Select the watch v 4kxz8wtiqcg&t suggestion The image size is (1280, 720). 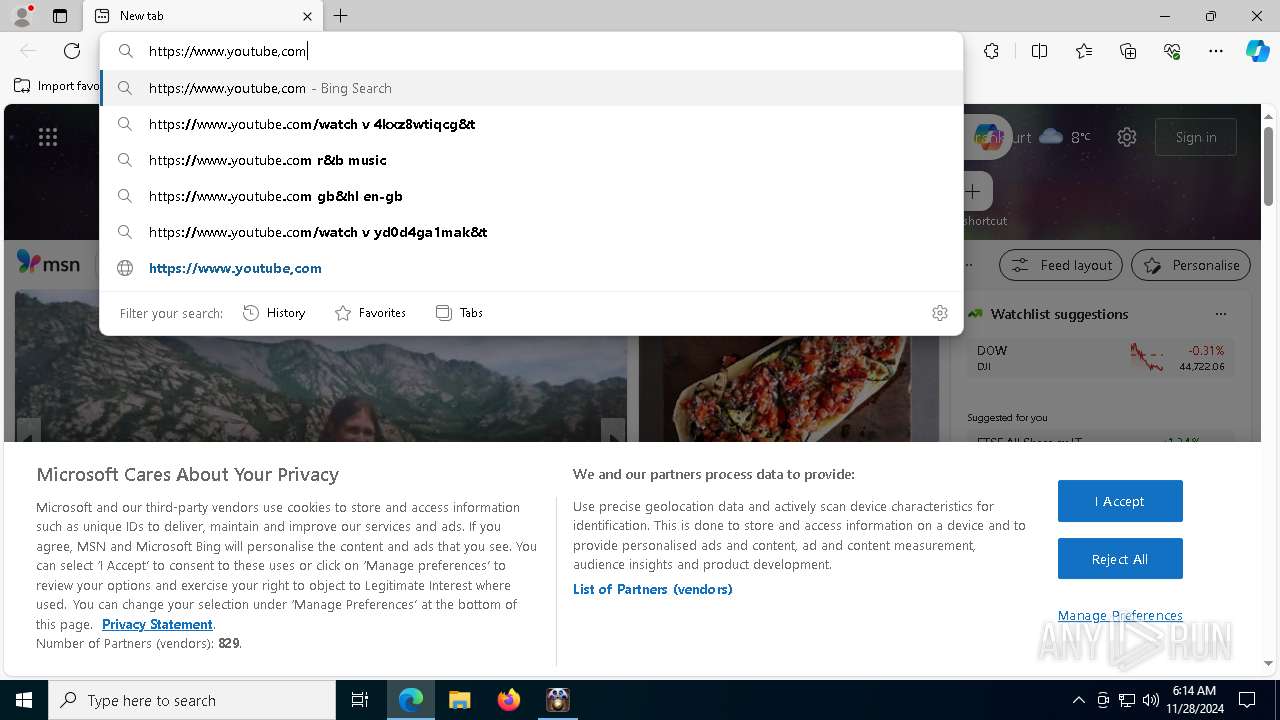pos(531,124)
